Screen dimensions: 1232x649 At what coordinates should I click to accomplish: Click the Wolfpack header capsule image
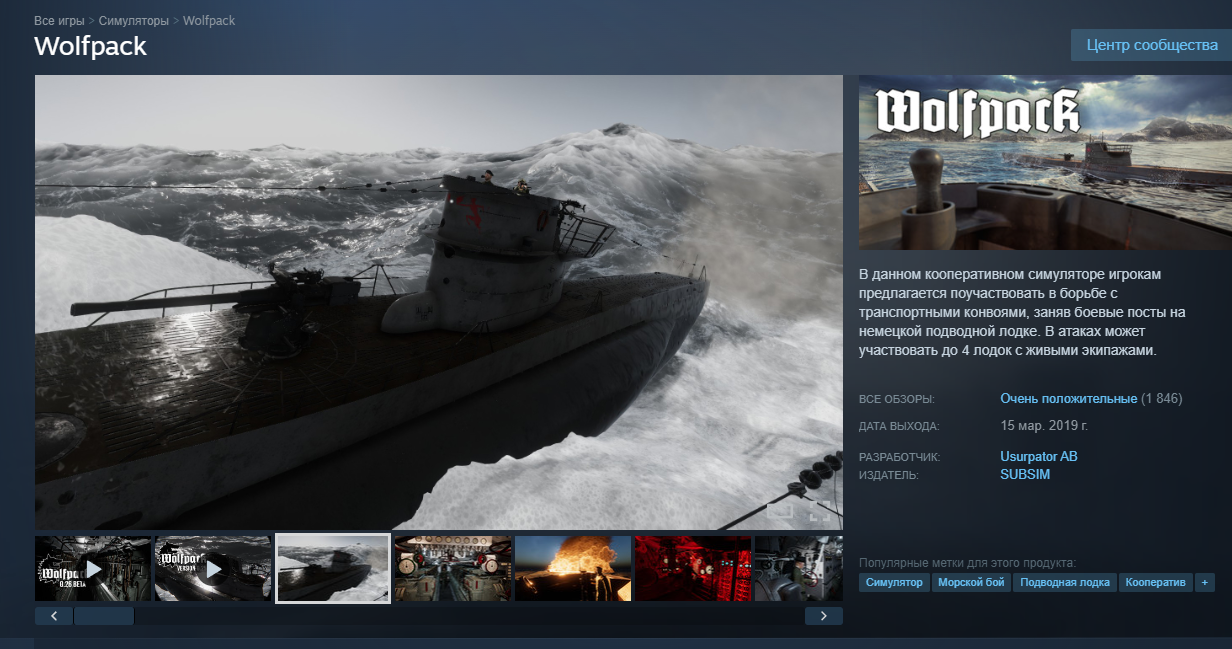click(1045, 162)
